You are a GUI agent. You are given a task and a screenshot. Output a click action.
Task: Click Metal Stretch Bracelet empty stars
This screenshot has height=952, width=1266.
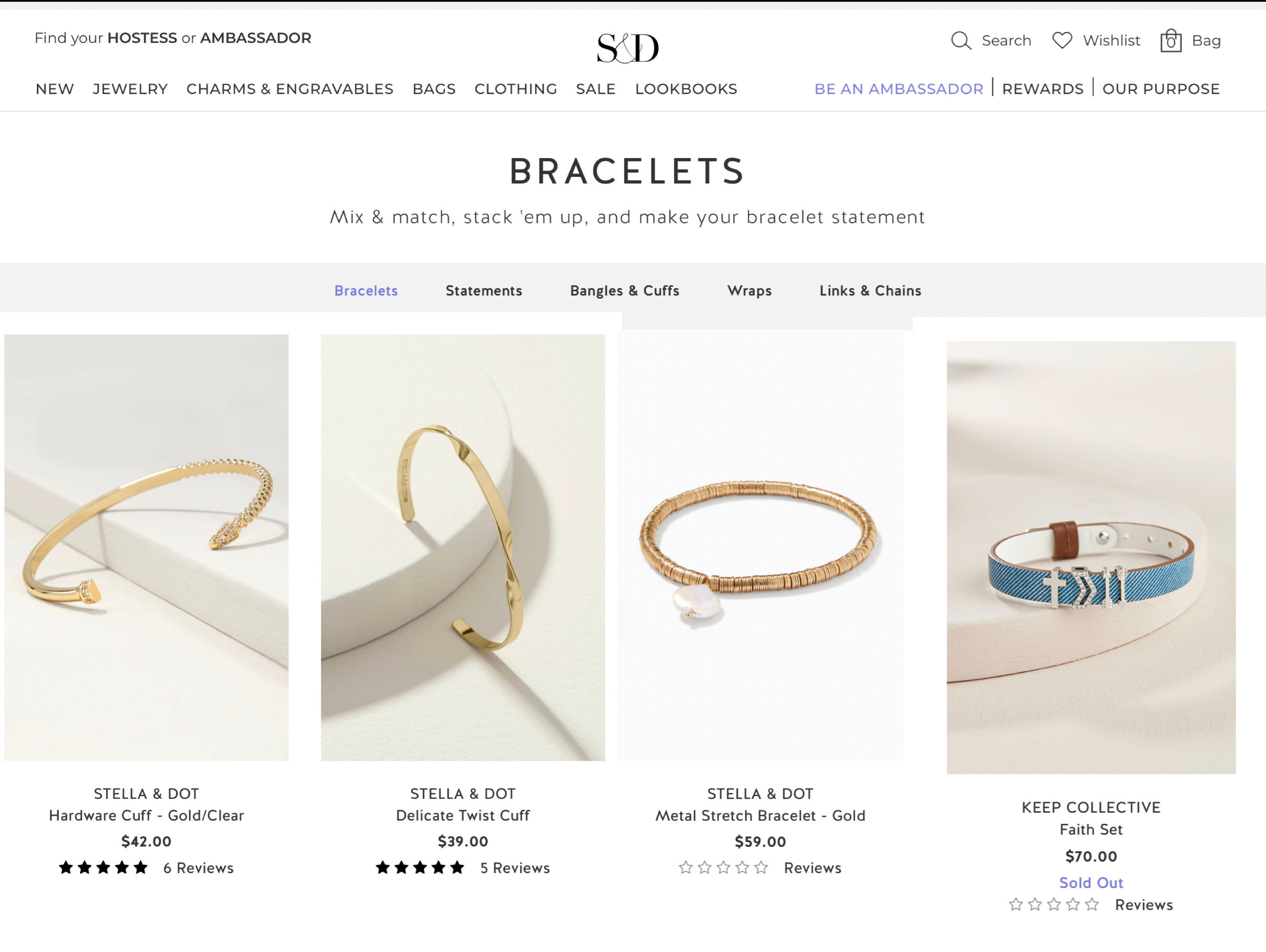pos(723,868)
